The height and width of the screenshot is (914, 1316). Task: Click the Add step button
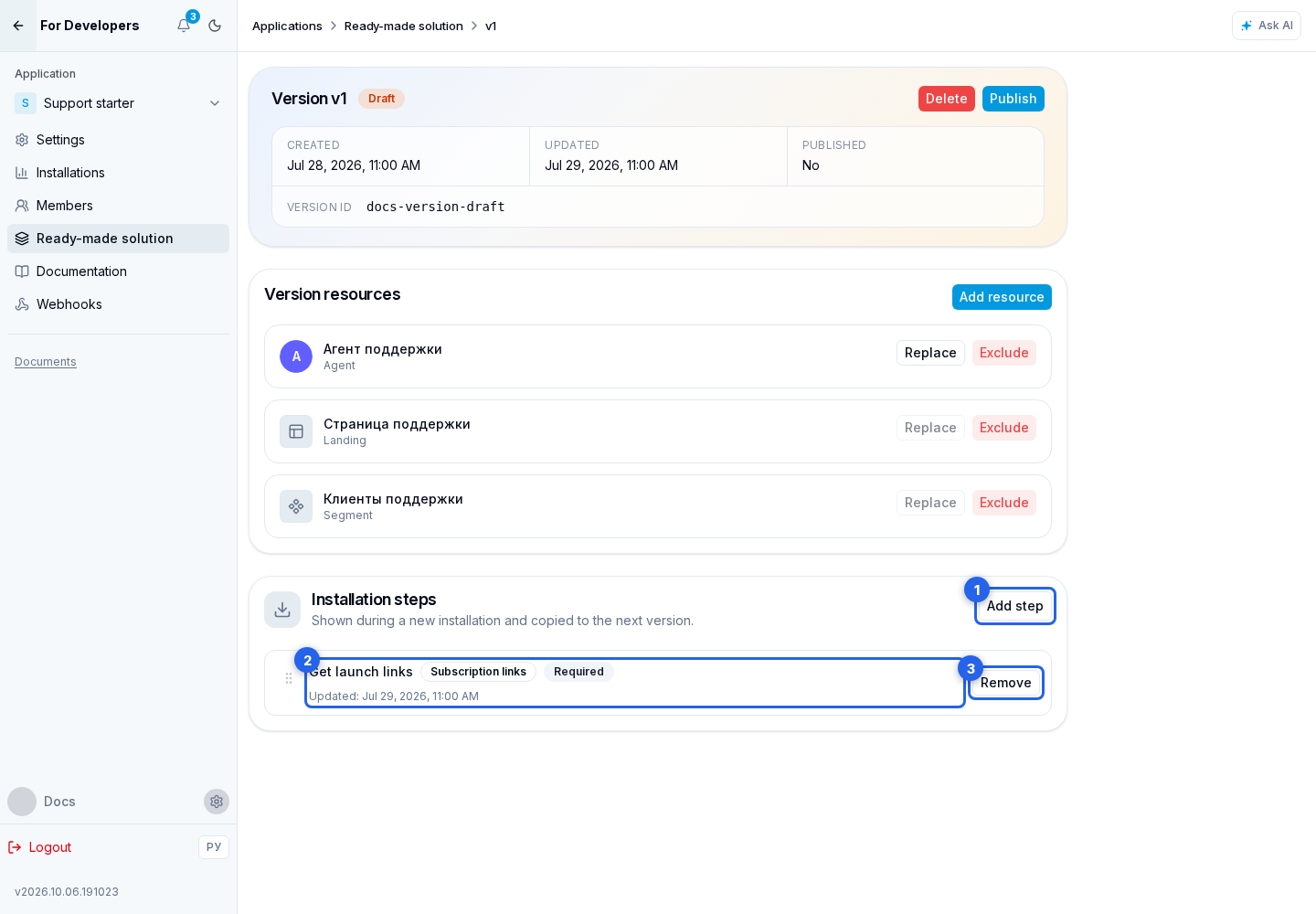pyautogui.click(x=1015, y=606)
